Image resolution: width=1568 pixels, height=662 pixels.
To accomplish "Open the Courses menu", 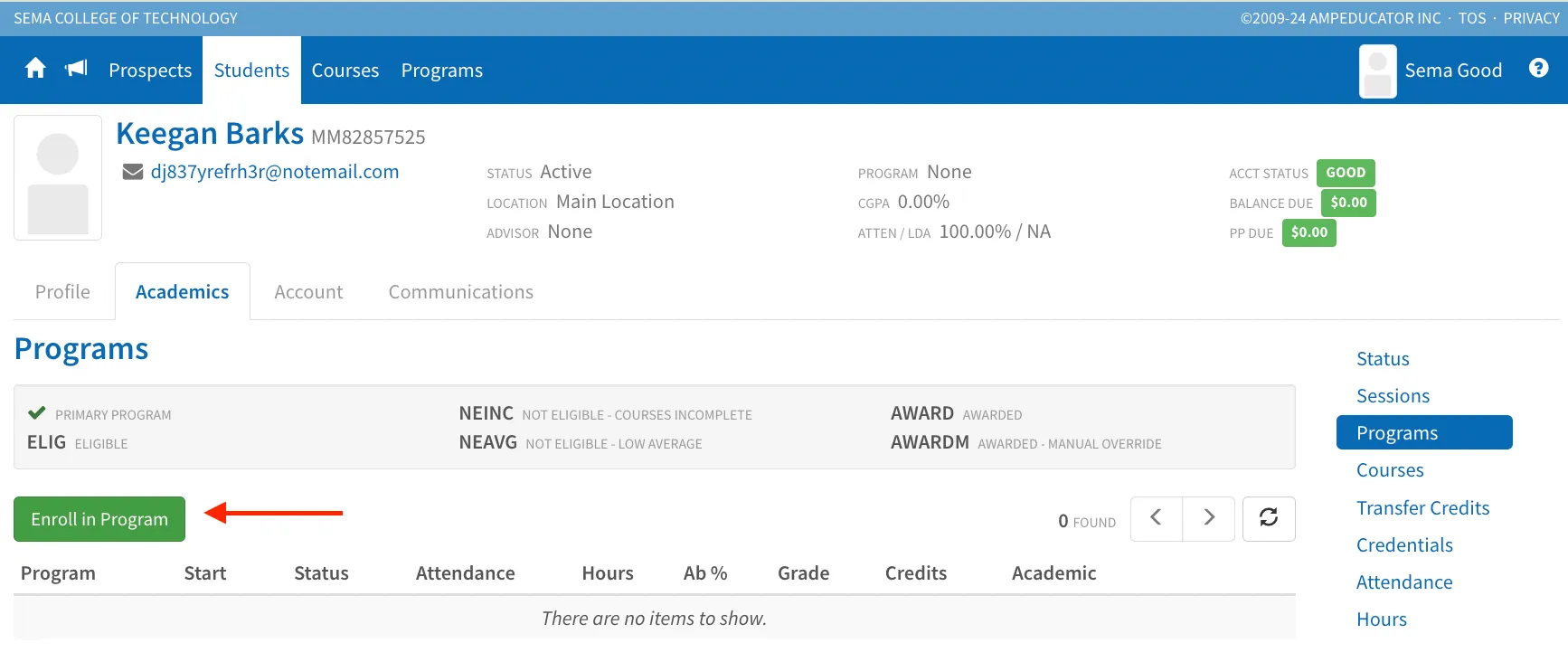I will pos(345,71).
